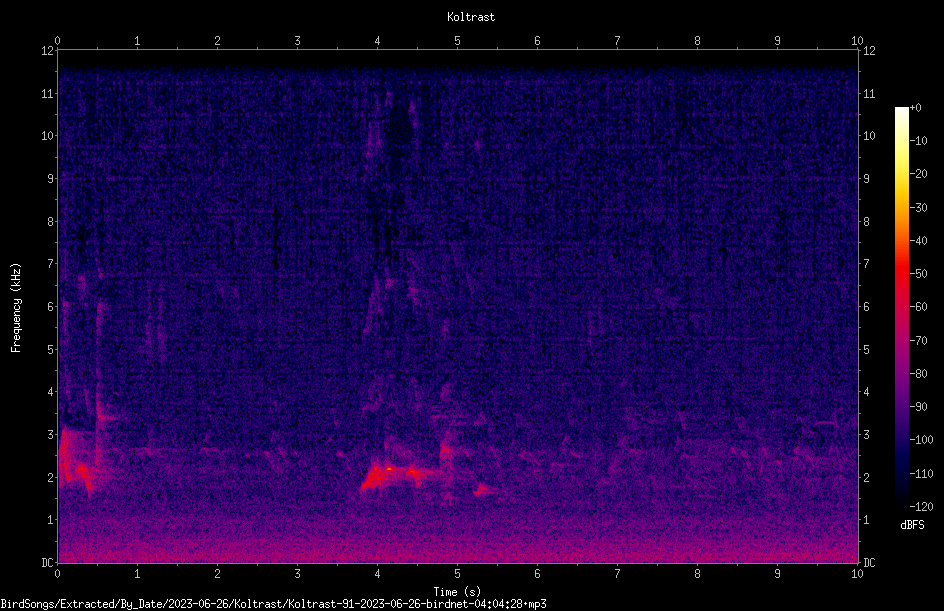
Task: Click the 1 kHz label on left axis
Action: (50, 520)
